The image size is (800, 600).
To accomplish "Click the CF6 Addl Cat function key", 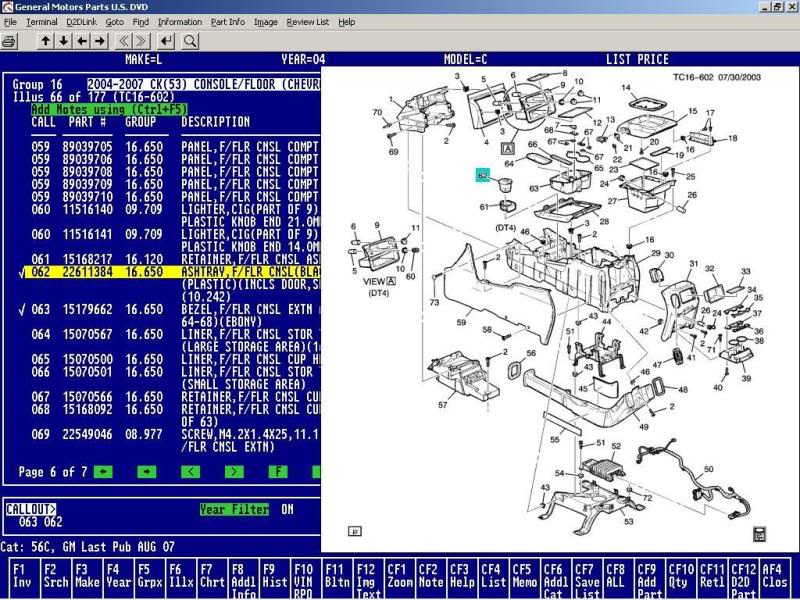I will tap(557, 579).
